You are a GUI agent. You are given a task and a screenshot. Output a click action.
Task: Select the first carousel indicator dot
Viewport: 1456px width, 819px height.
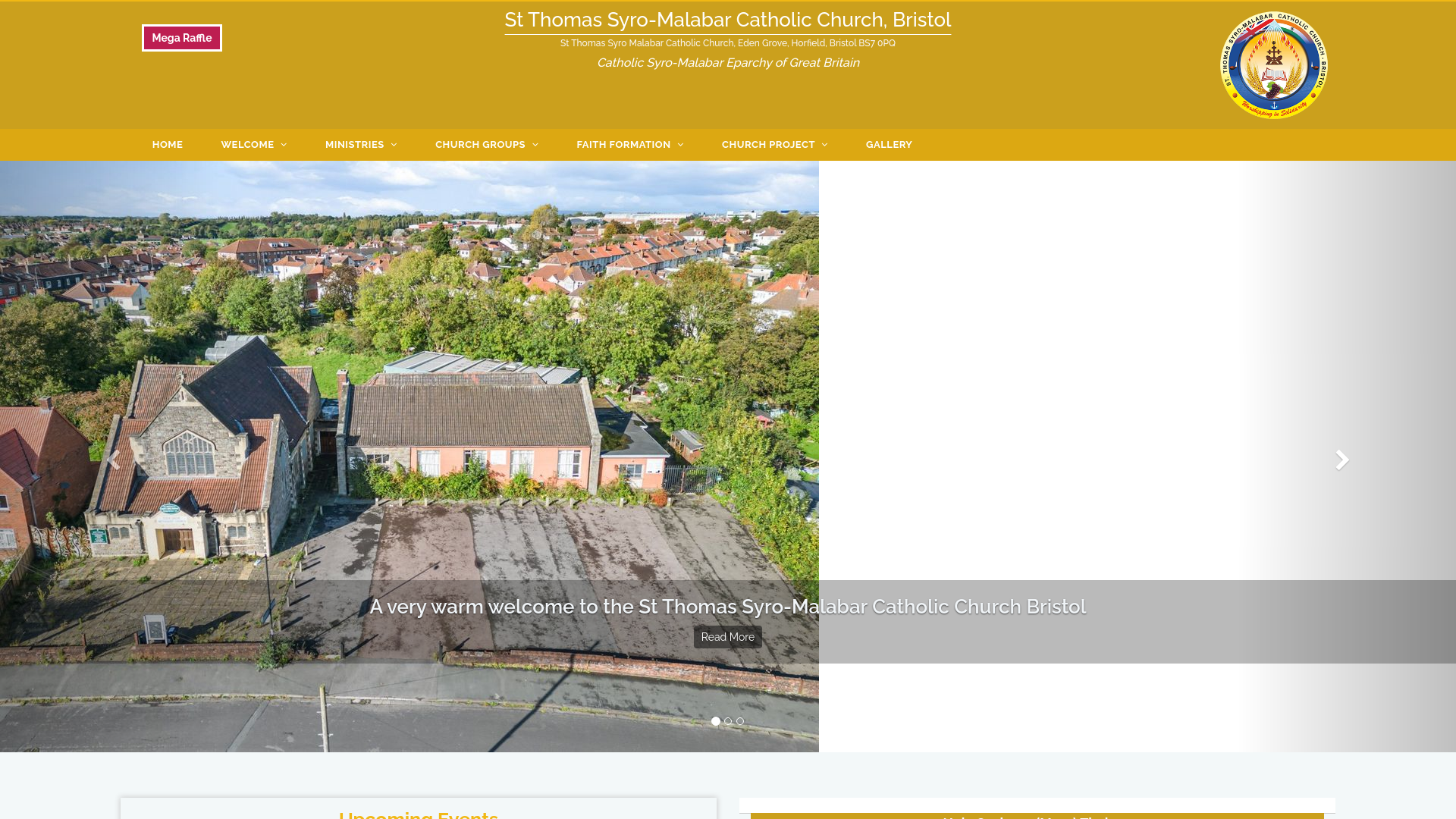716,721
